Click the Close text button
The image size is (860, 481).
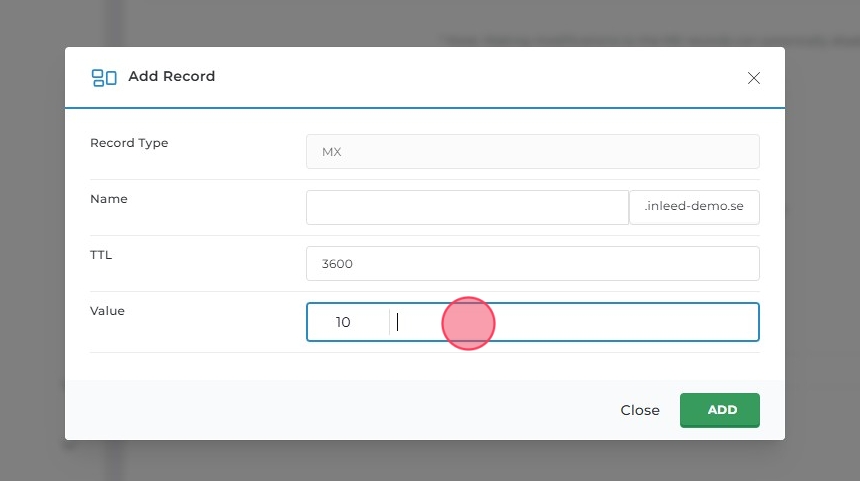click(x=639, y=410)
